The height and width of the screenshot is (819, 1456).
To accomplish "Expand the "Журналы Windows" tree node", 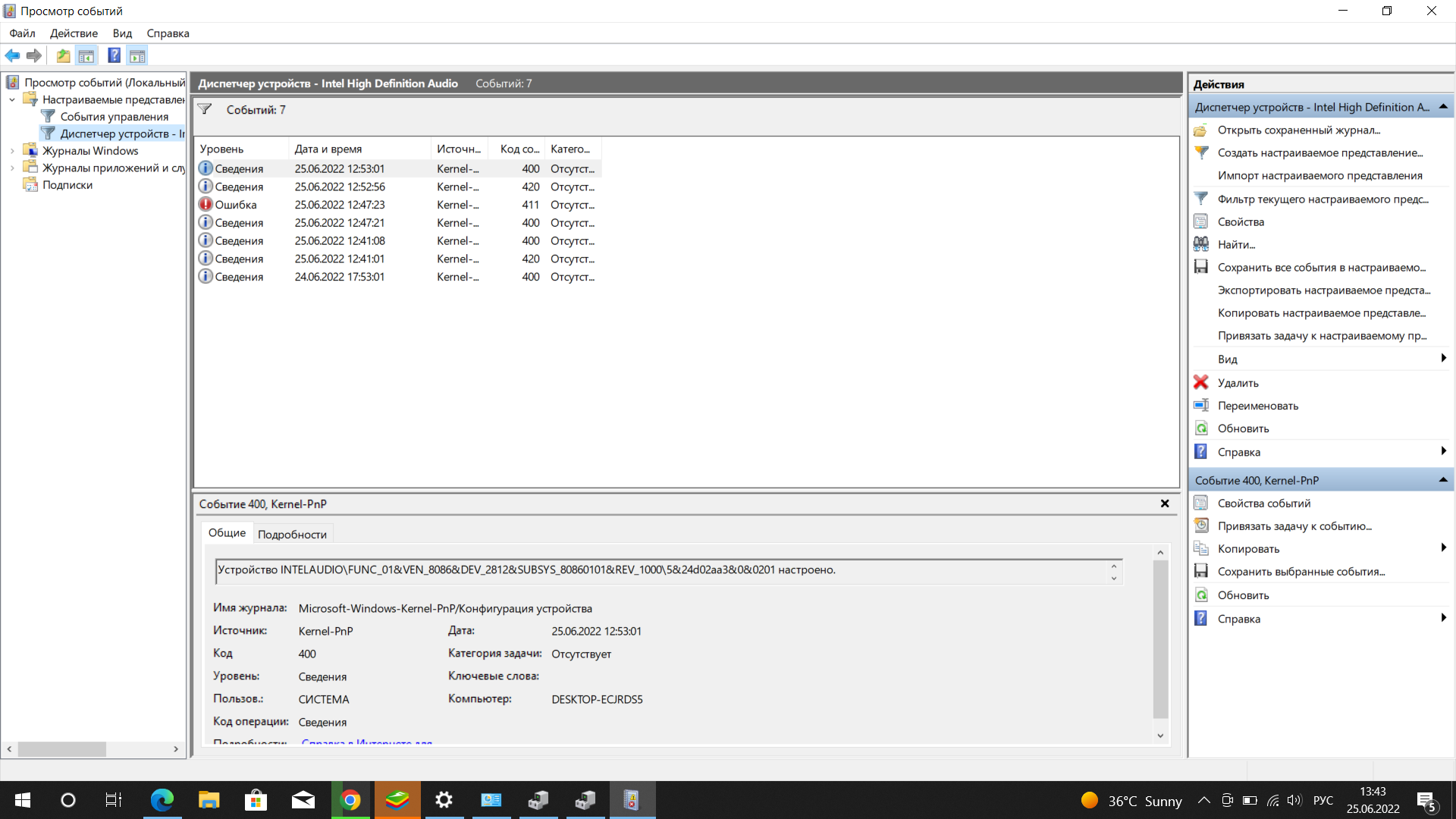I will click(x=11, y=150).
